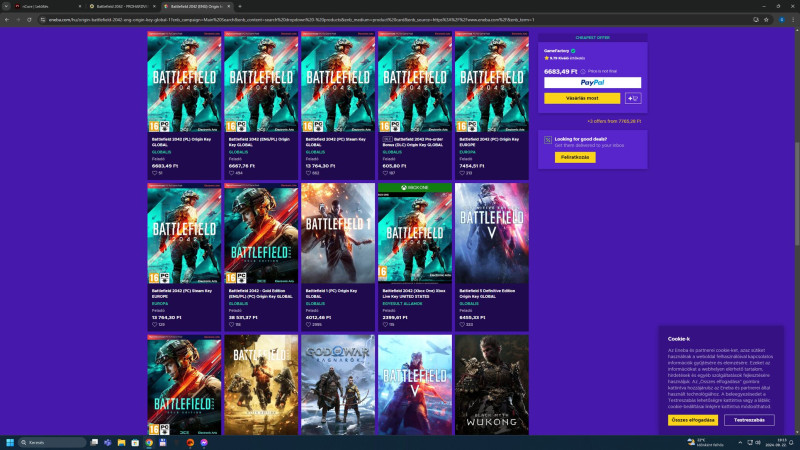This screenshot has height=450, width=800.
Task: Reload the page with the refresh icon
Action: [x=29, y=20]
